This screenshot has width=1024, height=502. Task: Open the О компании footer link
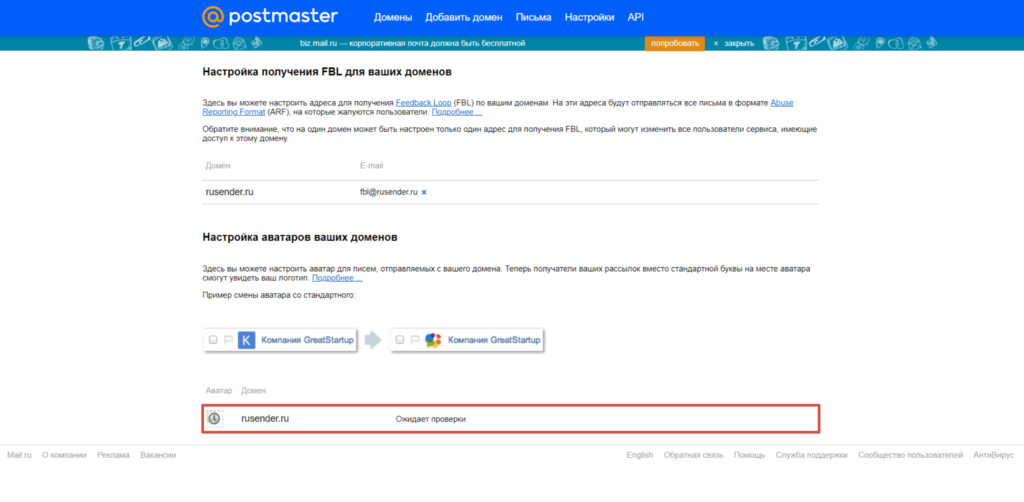tap(64, 455)
